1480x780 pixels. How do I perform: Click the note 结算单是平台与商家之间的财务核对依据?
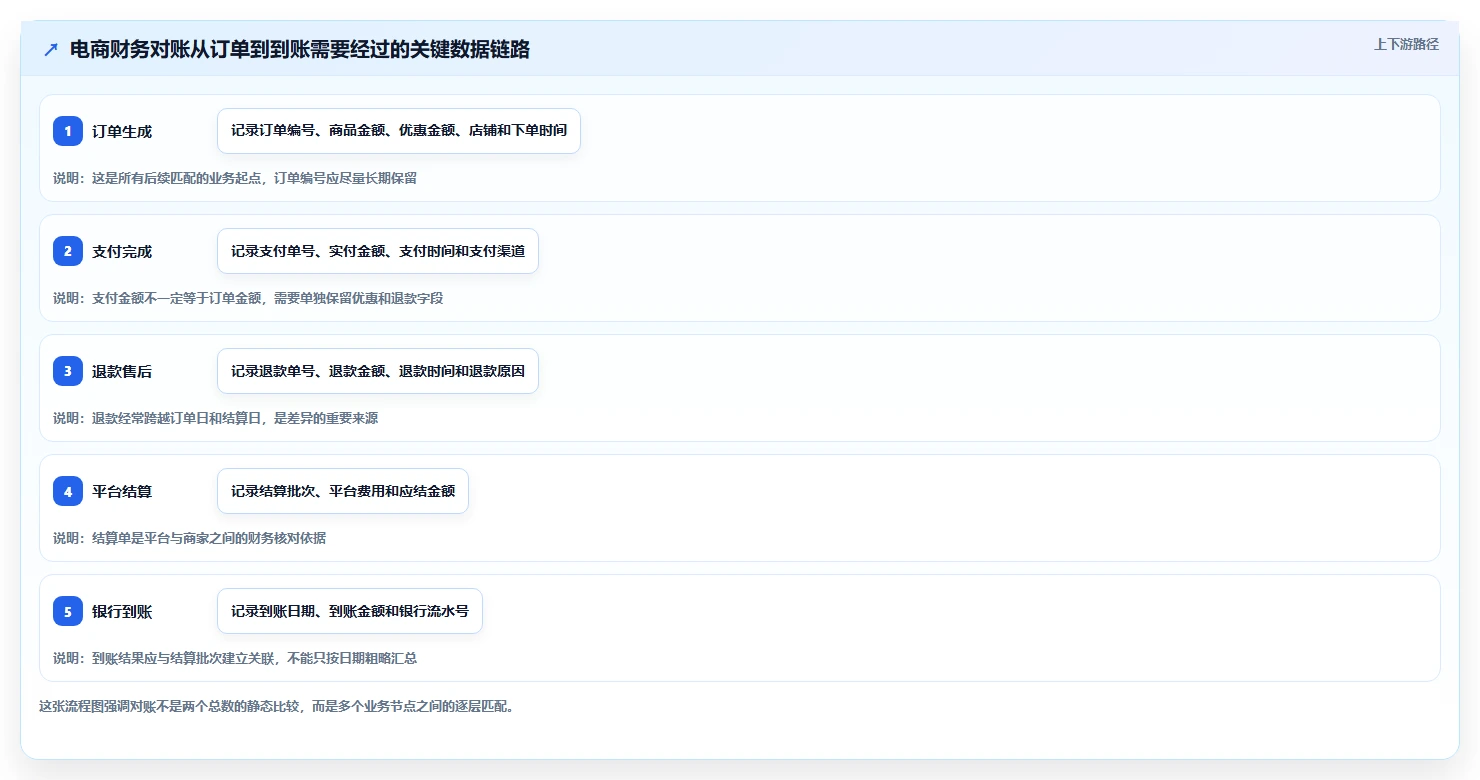point(190,538)
